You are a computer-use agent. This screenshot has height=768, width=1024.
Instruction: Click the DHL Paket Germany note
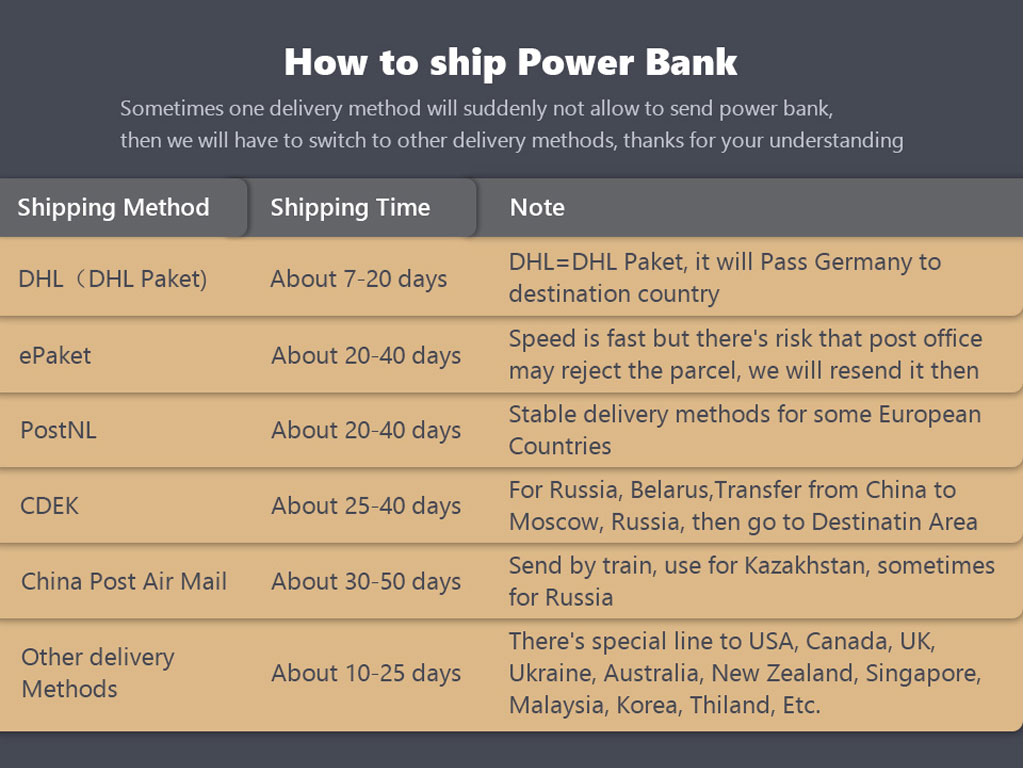click(x=724, y=278)
